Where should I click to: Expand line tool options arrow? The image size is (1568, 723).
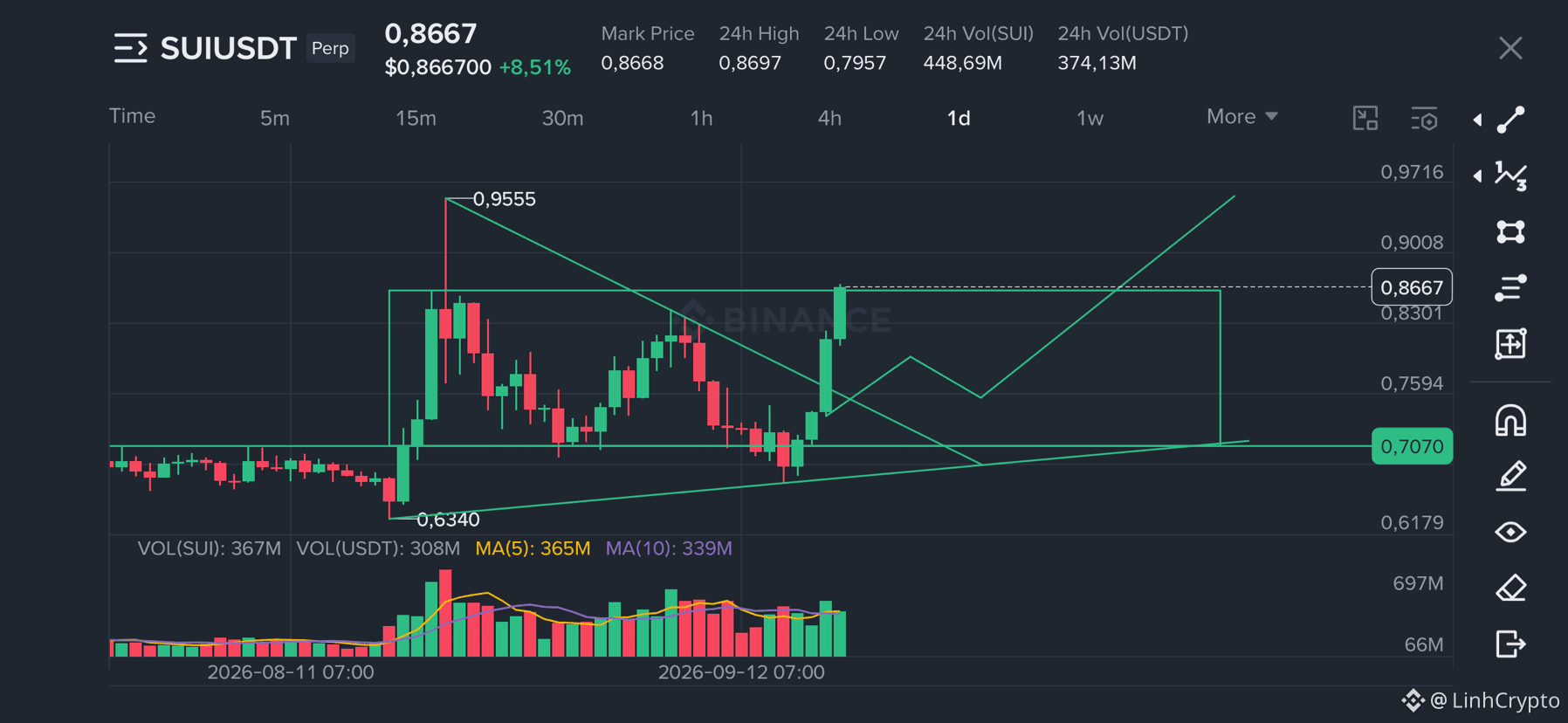click(x=1477, y=120)
